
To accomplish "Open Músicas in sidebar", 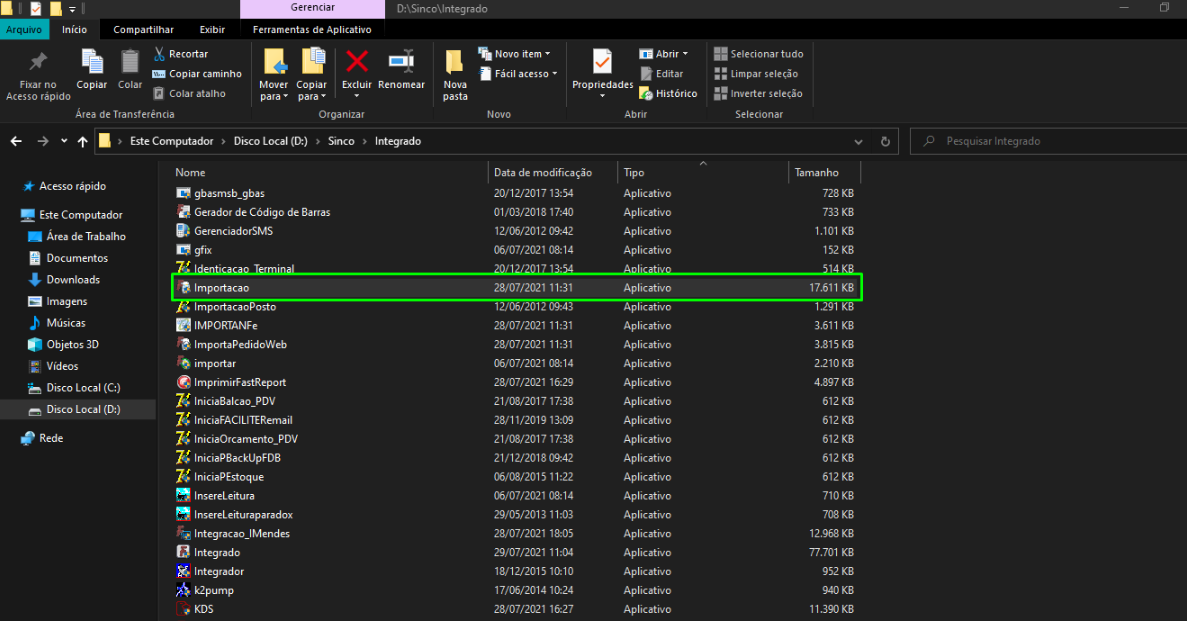I will pos(57,323).
